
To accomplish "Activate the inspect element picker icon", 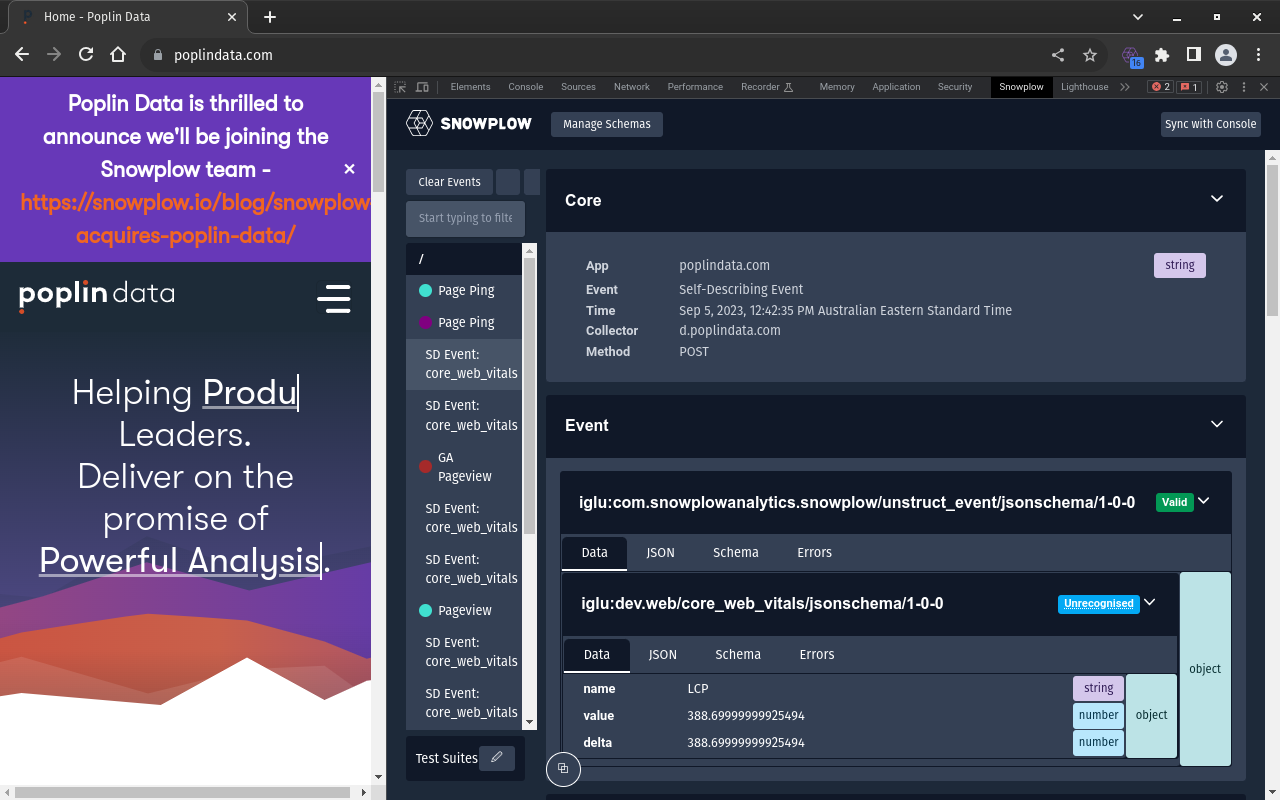I will pyautogui.click(x=400, y=87).
